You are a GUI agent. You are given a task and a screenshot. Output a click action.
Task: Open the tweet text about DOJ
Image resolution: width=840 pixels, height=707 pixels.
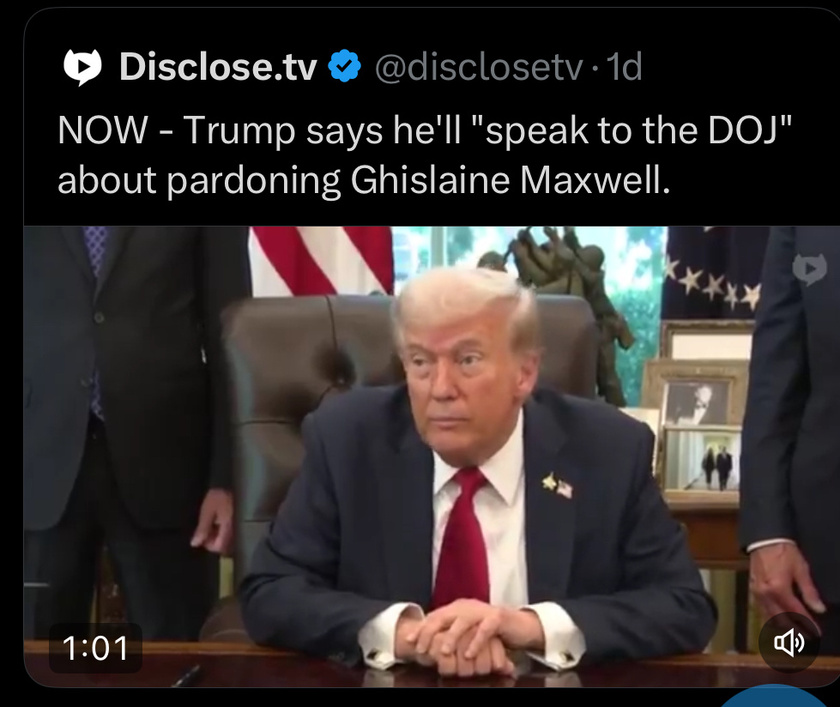(x=424, y=155)
